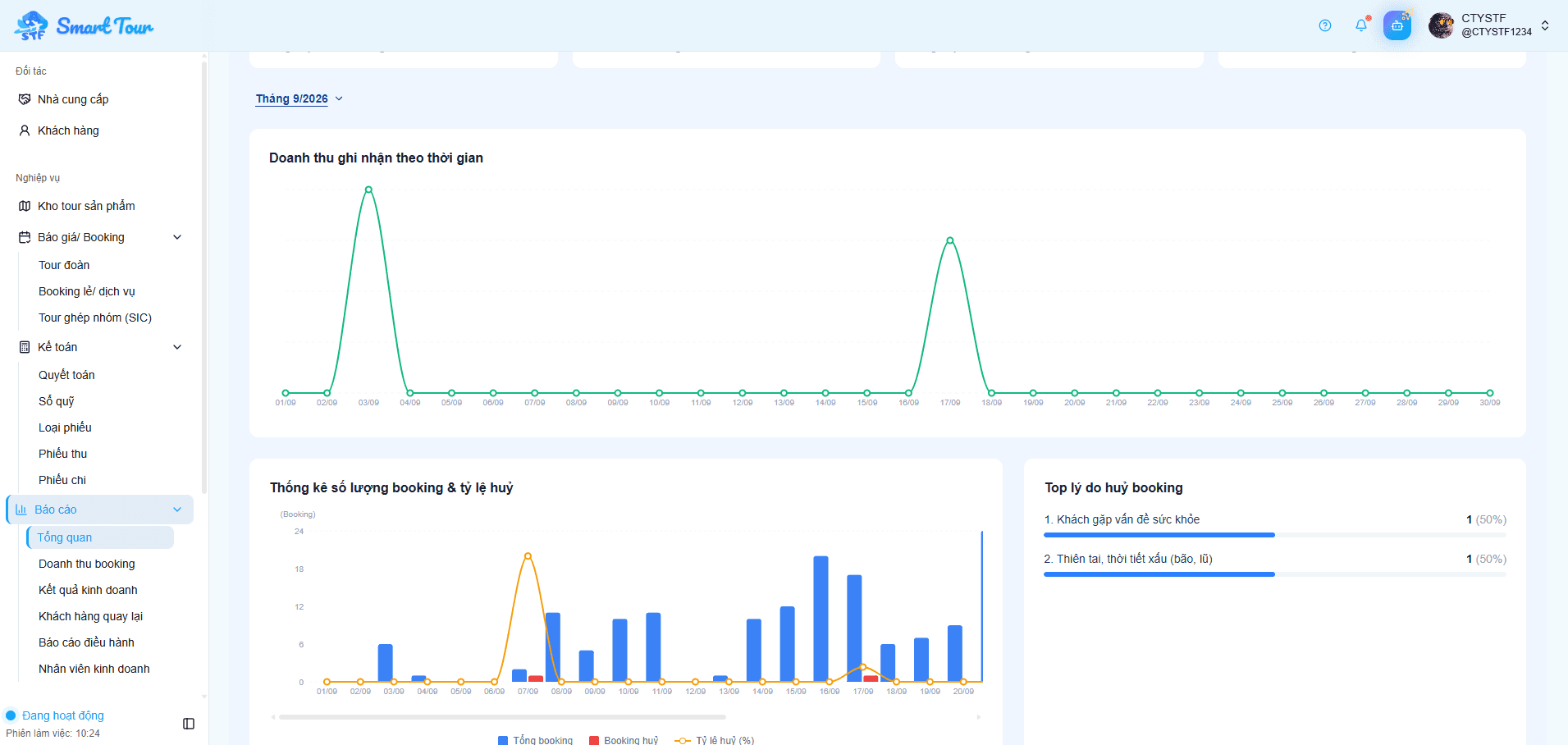Open Tour ghép nhóm (SIC)

[x=95, y=318]
